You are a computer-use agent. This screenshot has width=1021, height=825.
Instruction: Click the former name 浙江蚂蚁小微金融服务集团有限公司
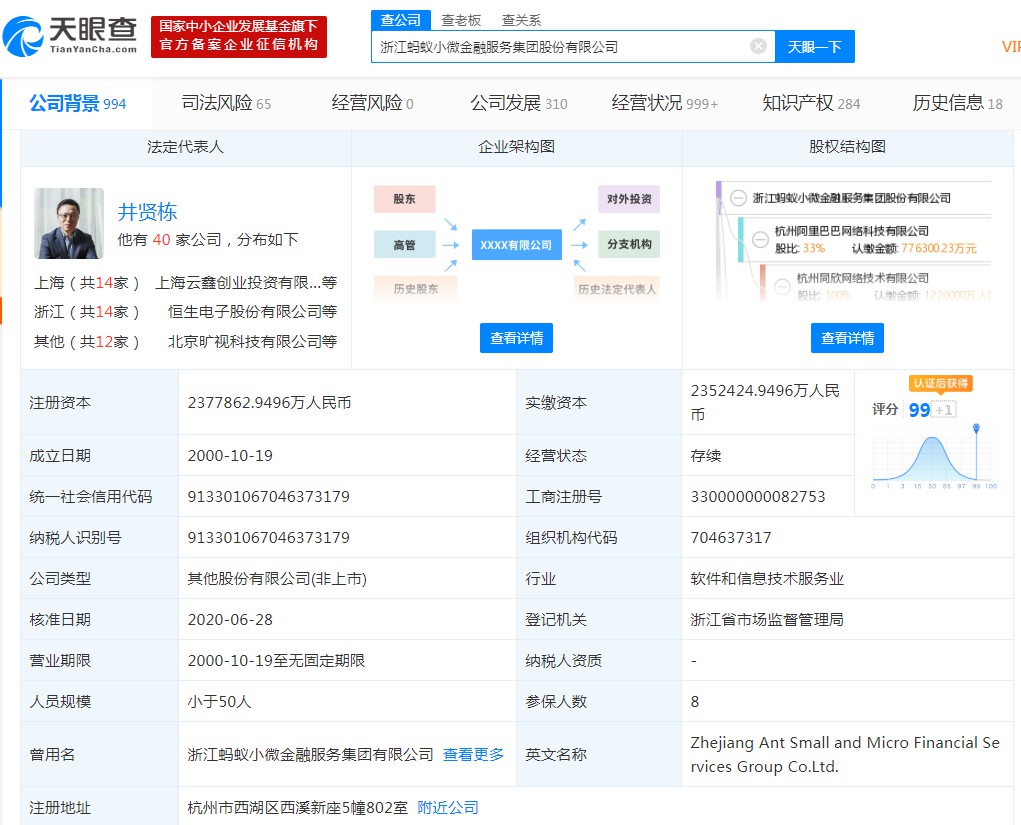pyautogui.click(x=311, y=754)
